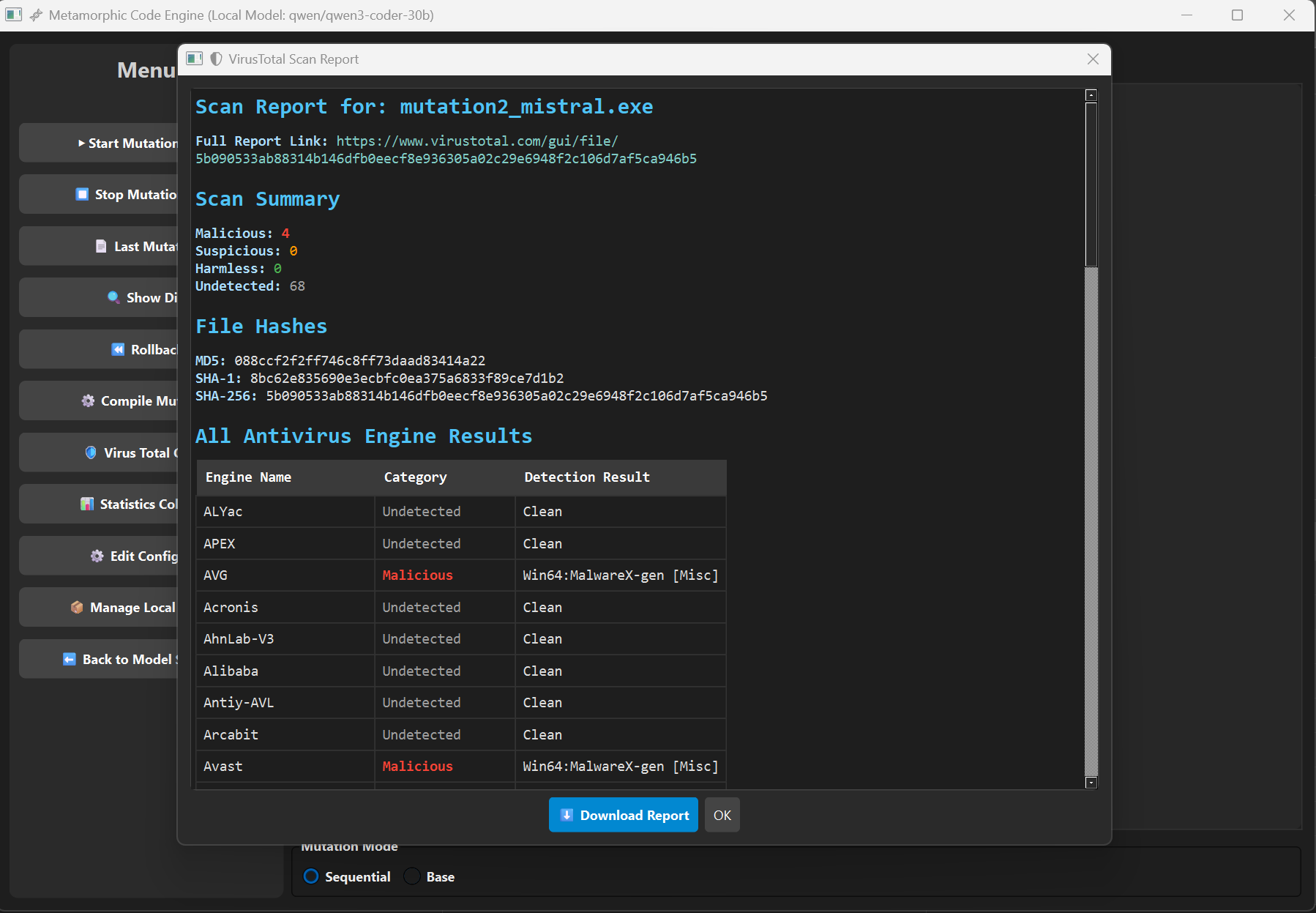Click the Alibaba engine name cell
Image resolution: width=1316 pixels, height=913 pixels.
(285, 671)
